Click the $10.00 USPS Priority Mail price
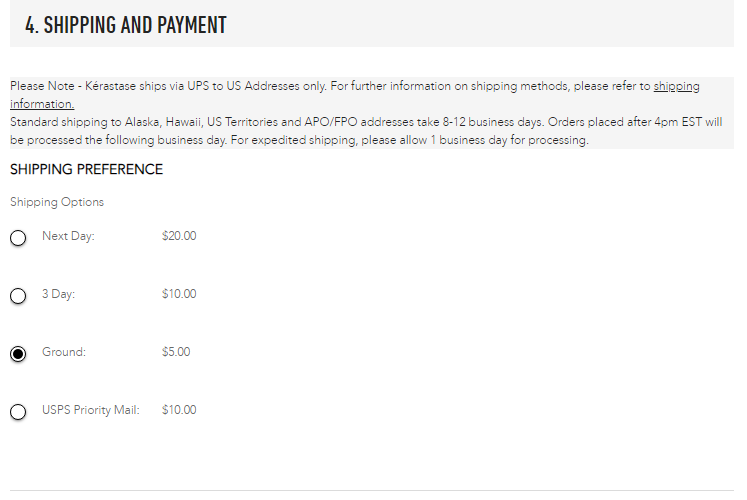 [179, 410]
